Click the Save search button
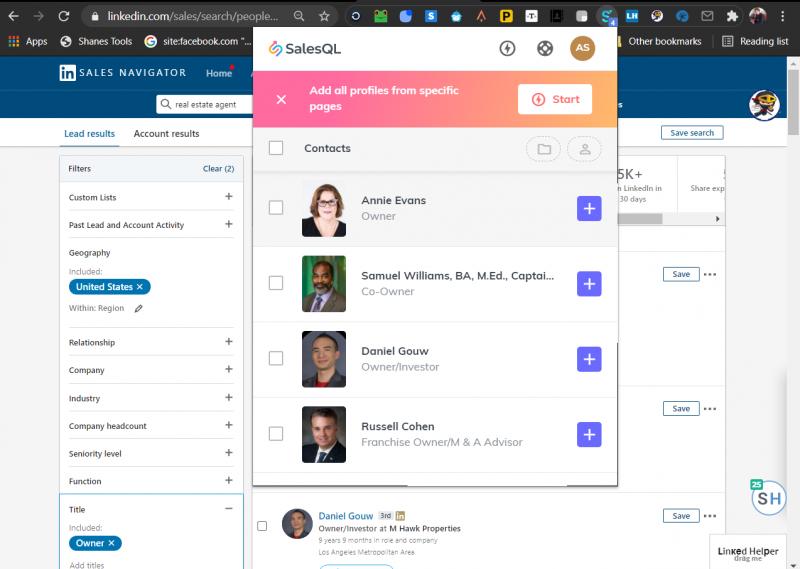Screen dimensions: 800x569 [691, 133]
